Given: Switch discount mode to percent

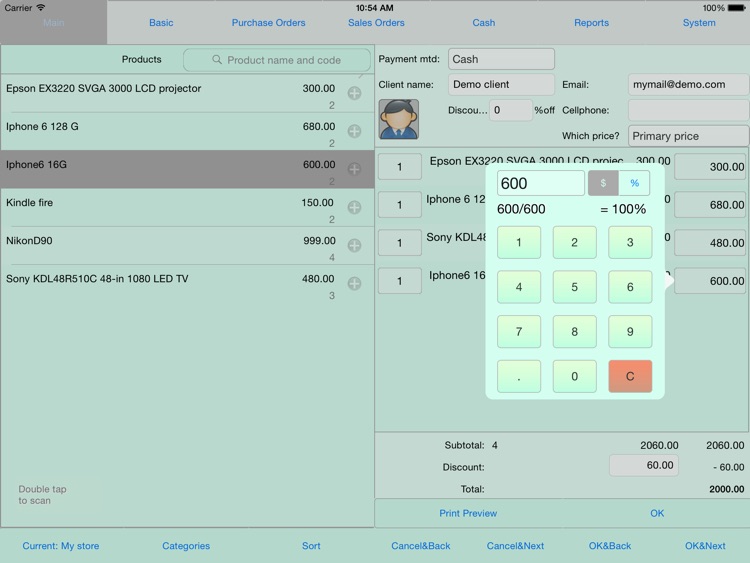Looking at the screenshot, I should tap(634, 183).
